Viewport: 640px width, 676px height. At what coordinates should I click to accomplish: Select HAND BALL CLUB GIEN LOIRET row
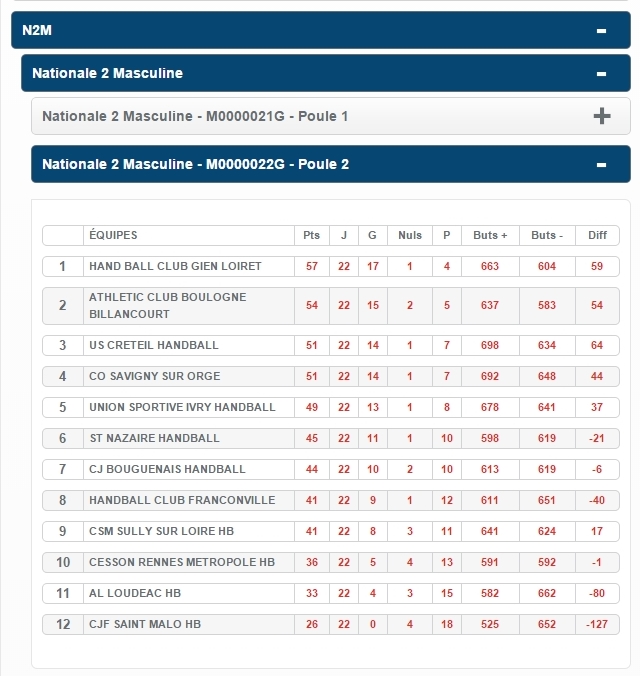175,267
